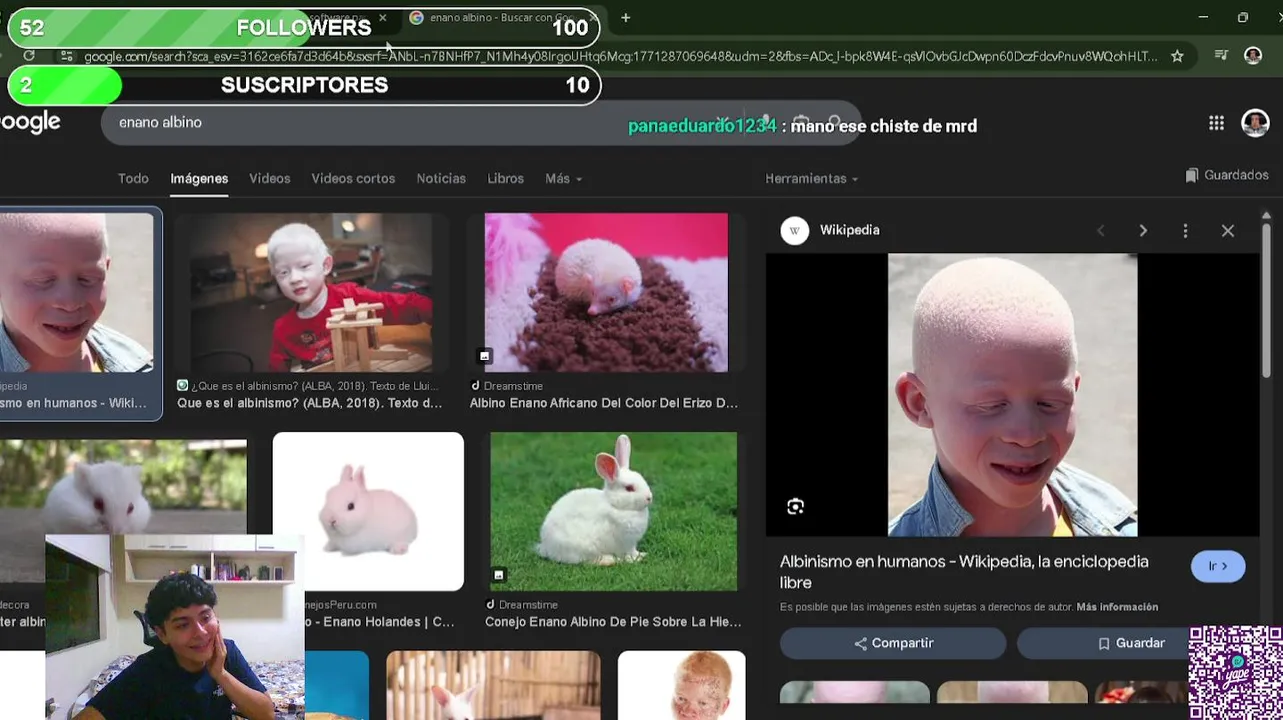
Task: Open the Google apps grid icon
Action: [1216, 123]
